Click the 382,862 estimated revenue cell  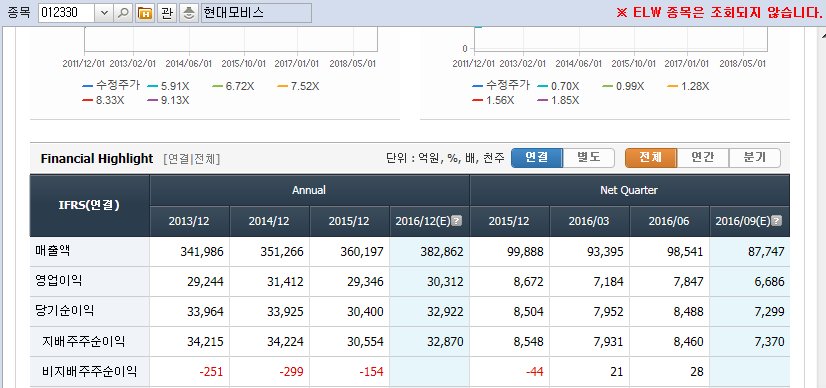(x=429, y=252)
